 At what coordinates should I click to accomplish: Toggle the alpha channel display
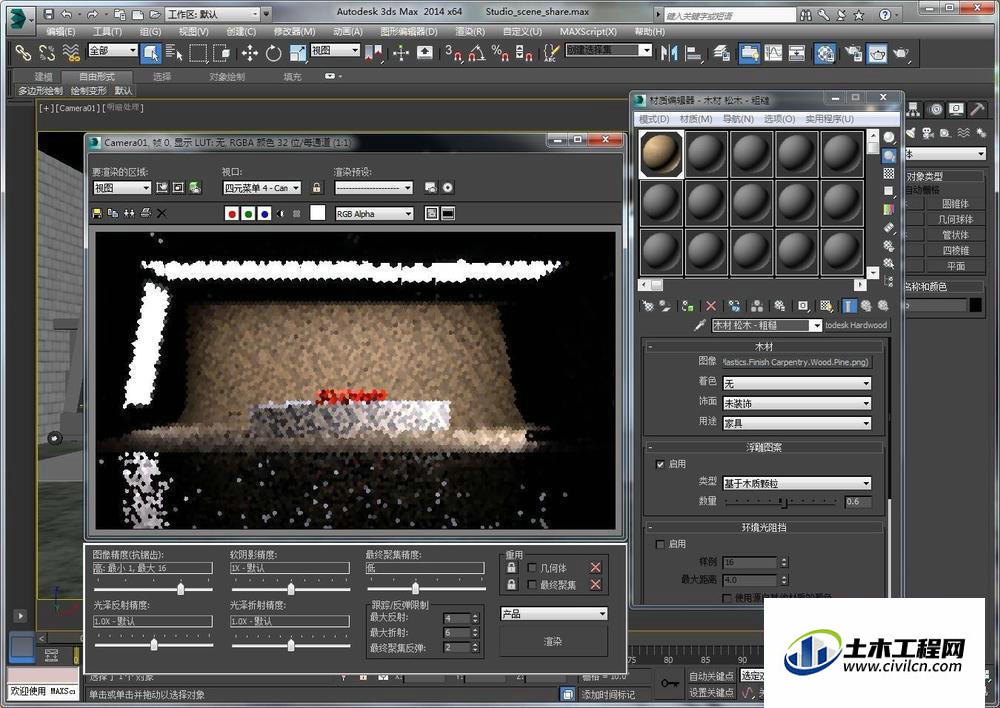click(x=281, y=214)
